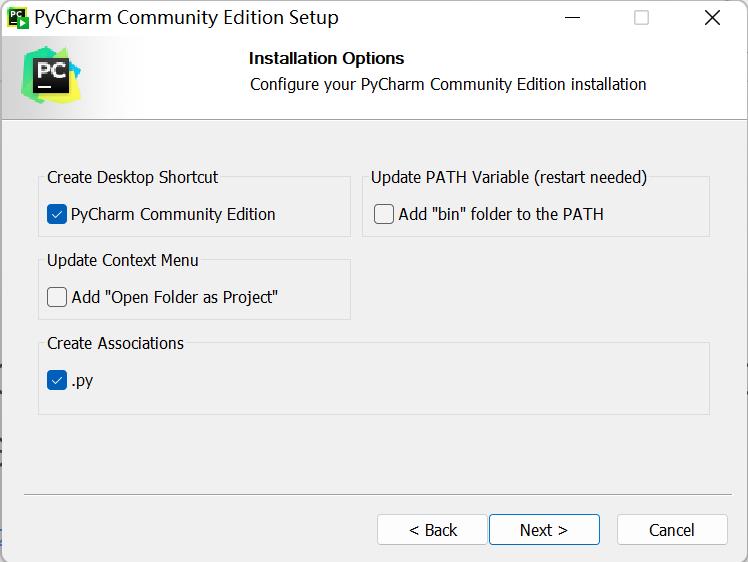Go back with the < Back button

tap(432, 530)
